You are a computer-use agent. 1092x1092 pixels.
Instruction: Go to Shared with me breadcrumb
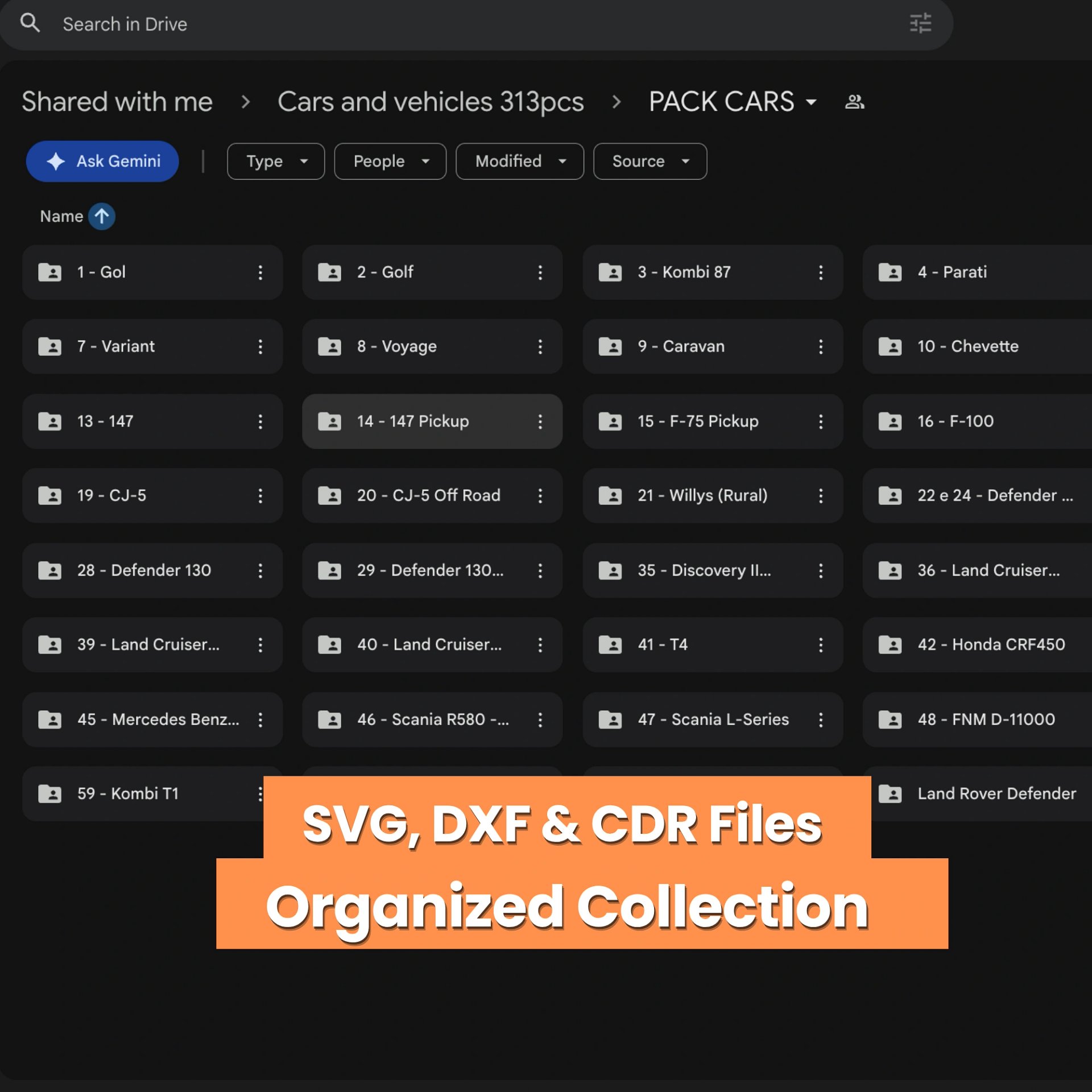pyautogui.click(x=117, y=102)
